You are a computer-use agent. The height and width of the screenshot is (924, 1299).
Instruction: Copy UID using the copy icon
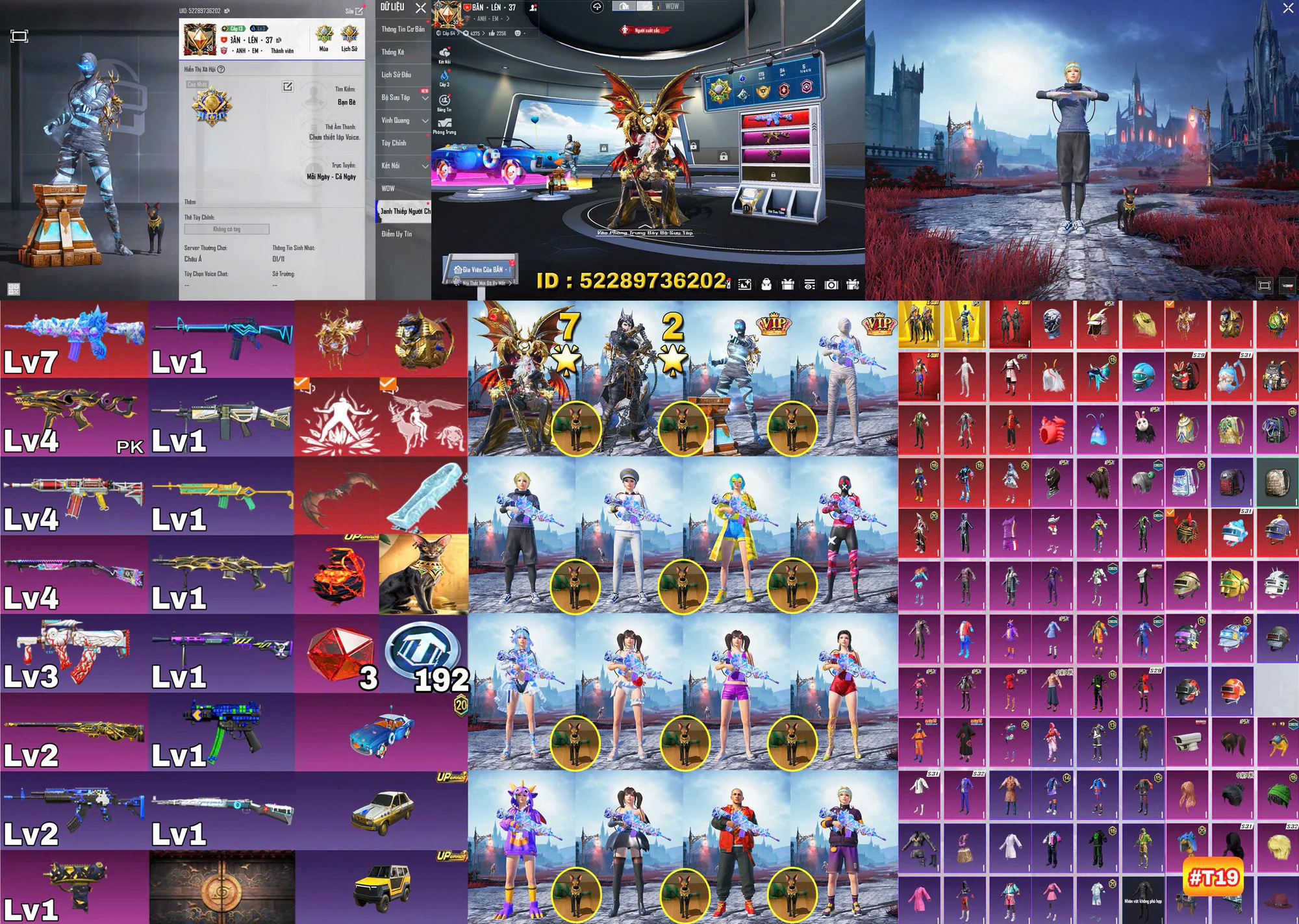point(227,11)
